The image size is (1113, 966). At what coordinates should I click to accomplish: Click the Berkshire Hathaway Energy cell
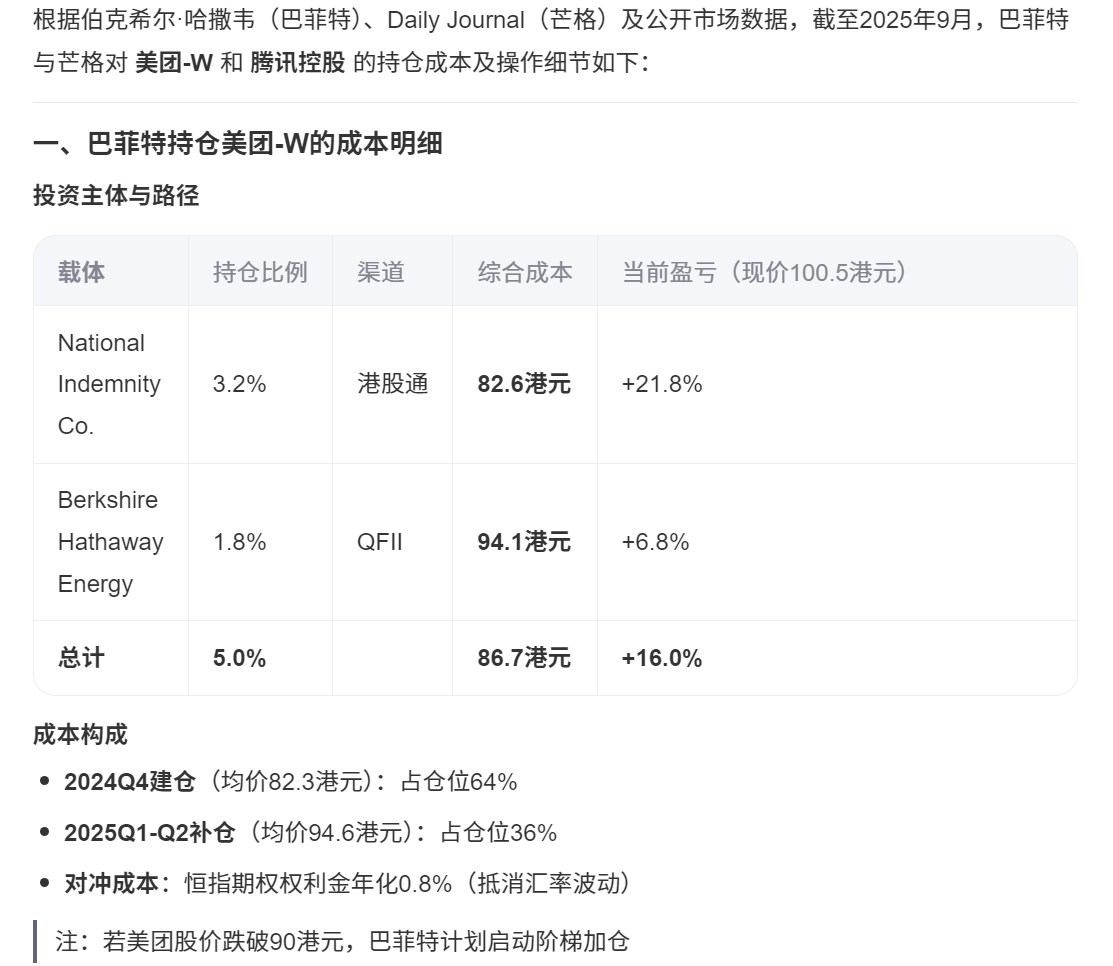110,542
